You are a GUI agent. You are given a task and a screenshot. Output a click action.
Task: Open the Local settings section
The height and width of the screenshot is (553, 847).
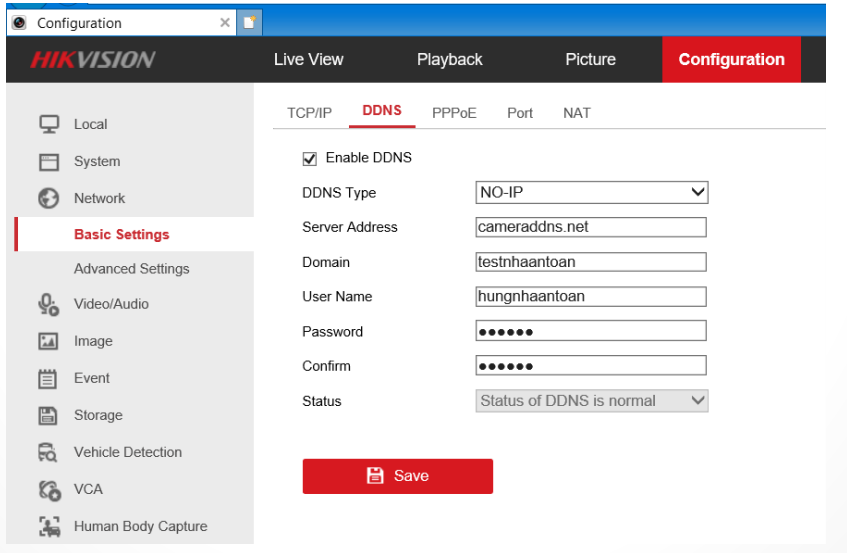coord(91,124)
